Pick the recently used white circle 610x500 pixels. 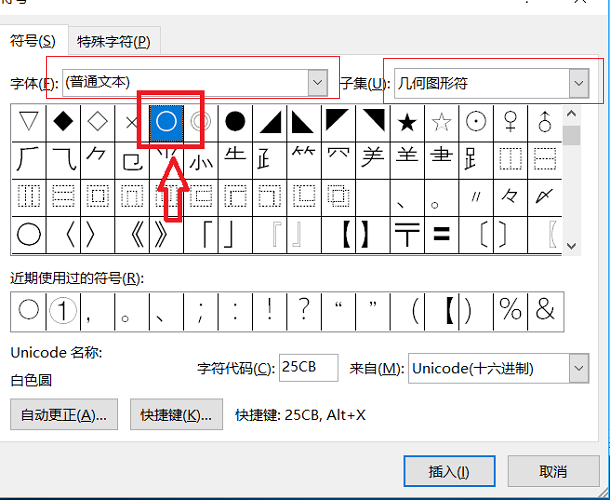[x=29, y=311]
